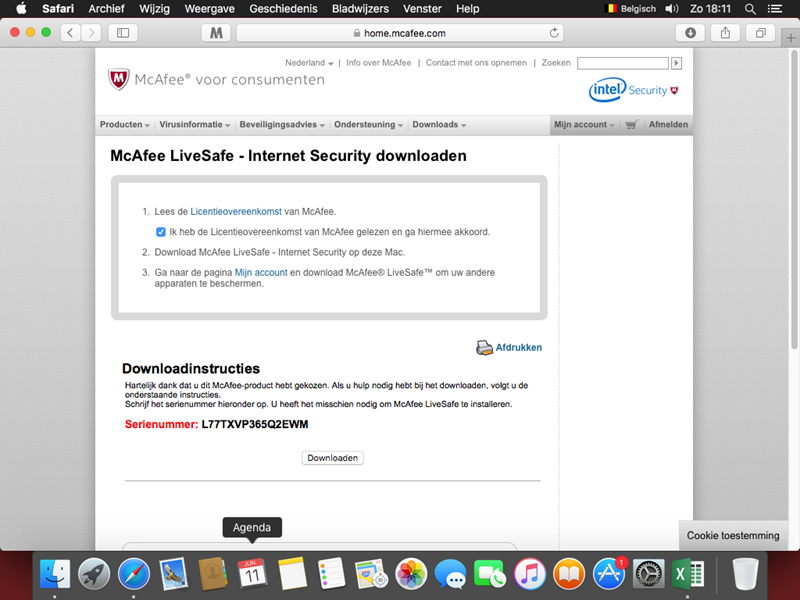This screenshot has height=600, width=800.
Task: Open Contact met ons opnemen link
Action: (x=476, y=63)
